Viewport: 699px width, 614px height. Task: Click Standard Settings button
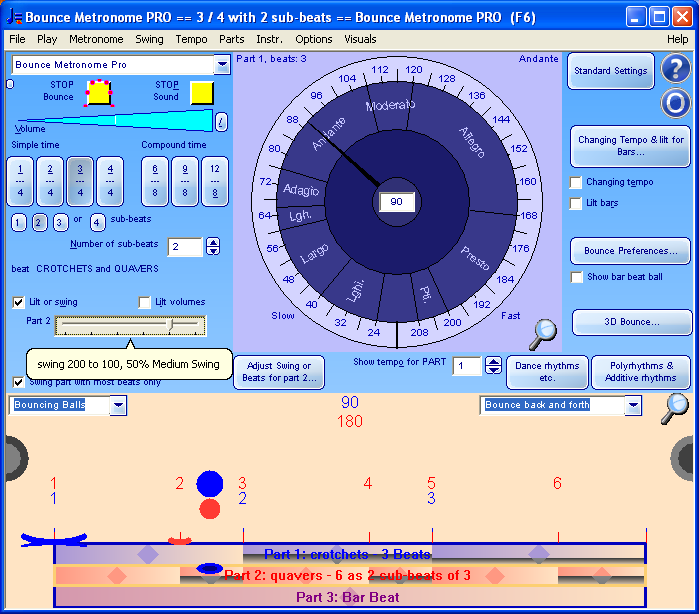pos(611,71)
